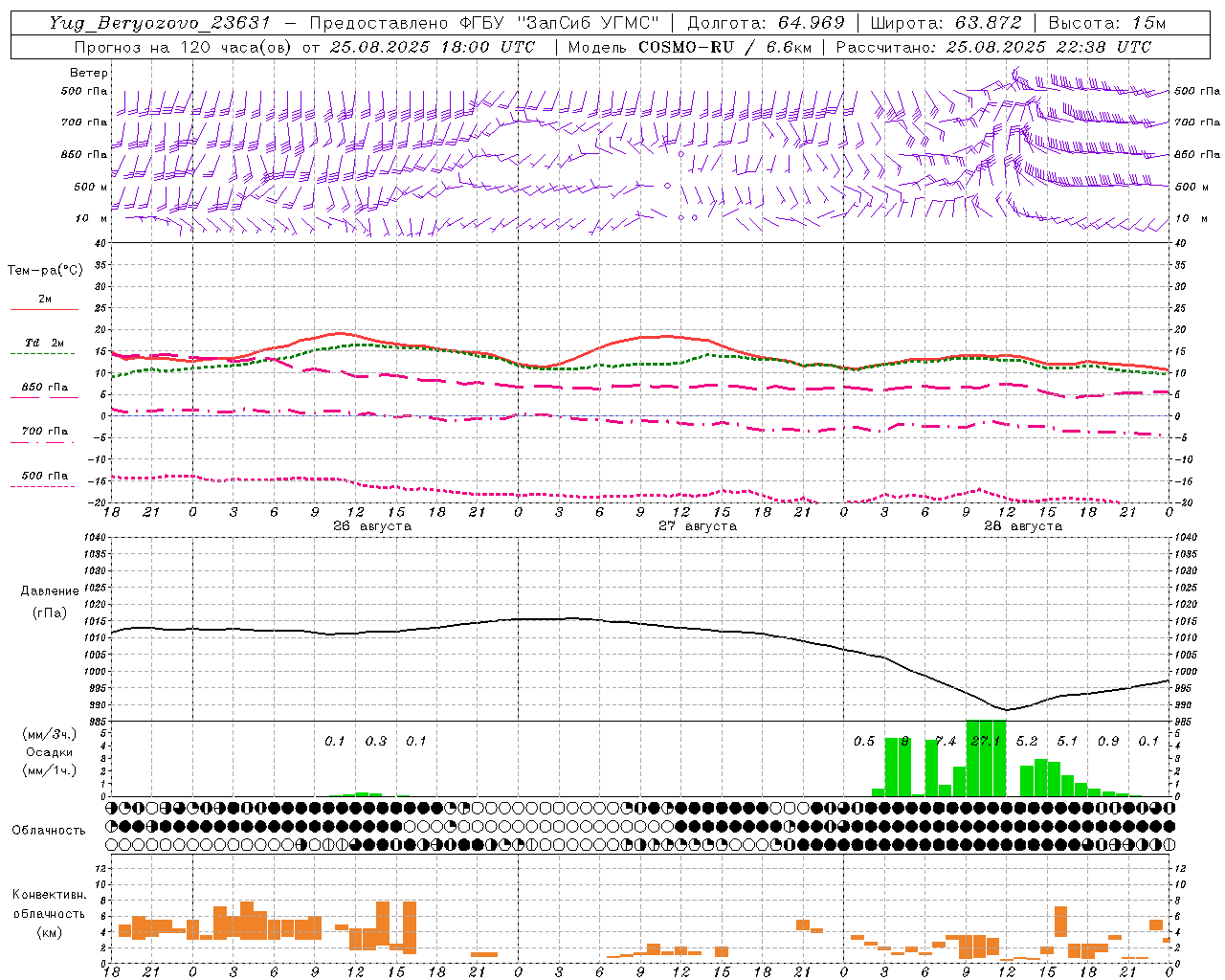Image resolution: width=1225 pixels, height=980 pixels.
Task: Click the (мм/1ч.) precipitation unit label
Action: coord(50,770)
